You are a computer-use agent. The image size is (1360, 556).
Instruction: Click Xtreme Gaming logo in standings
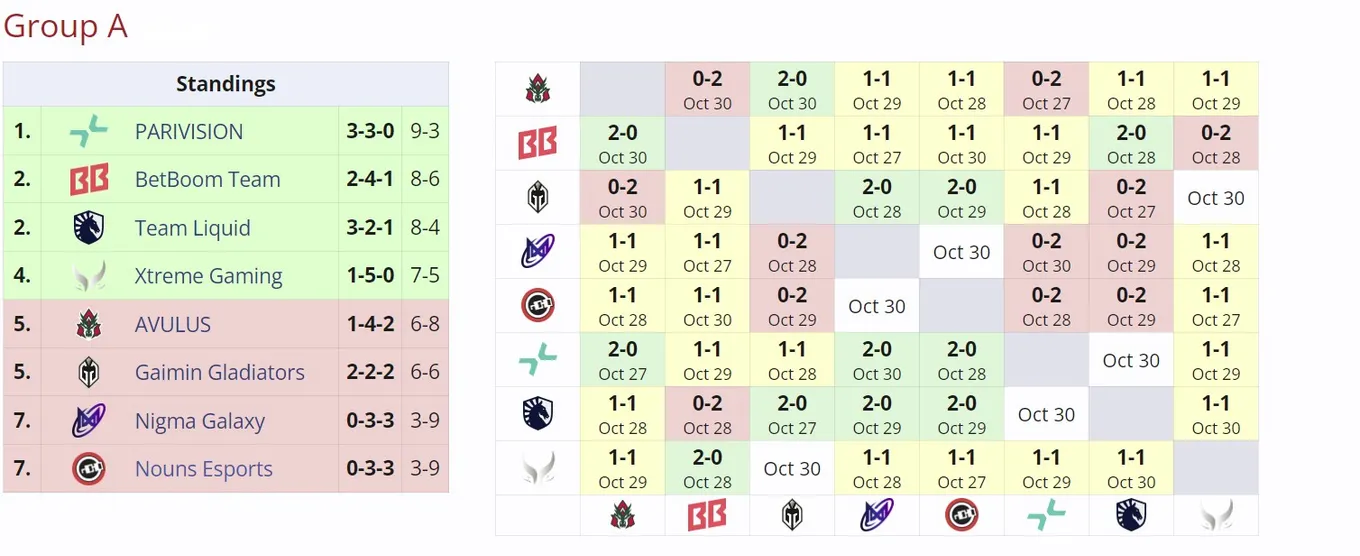89,276
